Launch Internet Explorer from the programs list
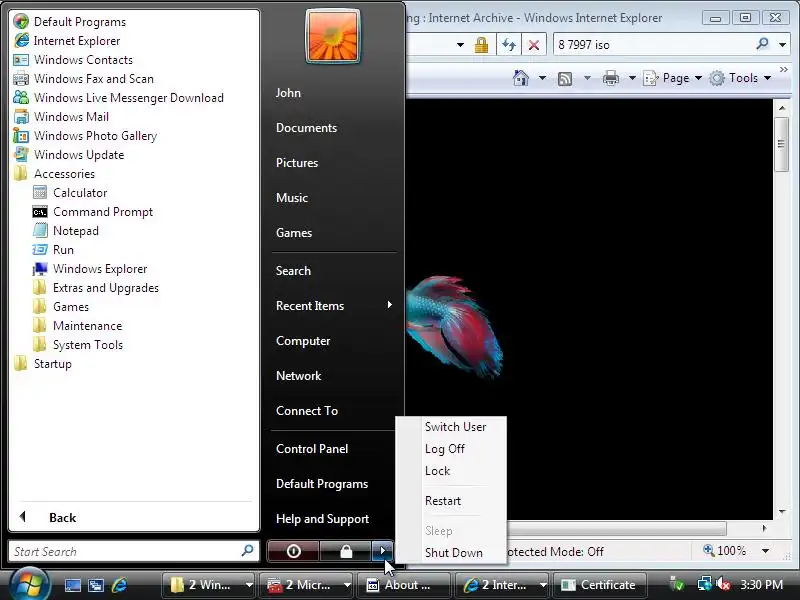This screenshot has height=600, width=800. (67, 41)
